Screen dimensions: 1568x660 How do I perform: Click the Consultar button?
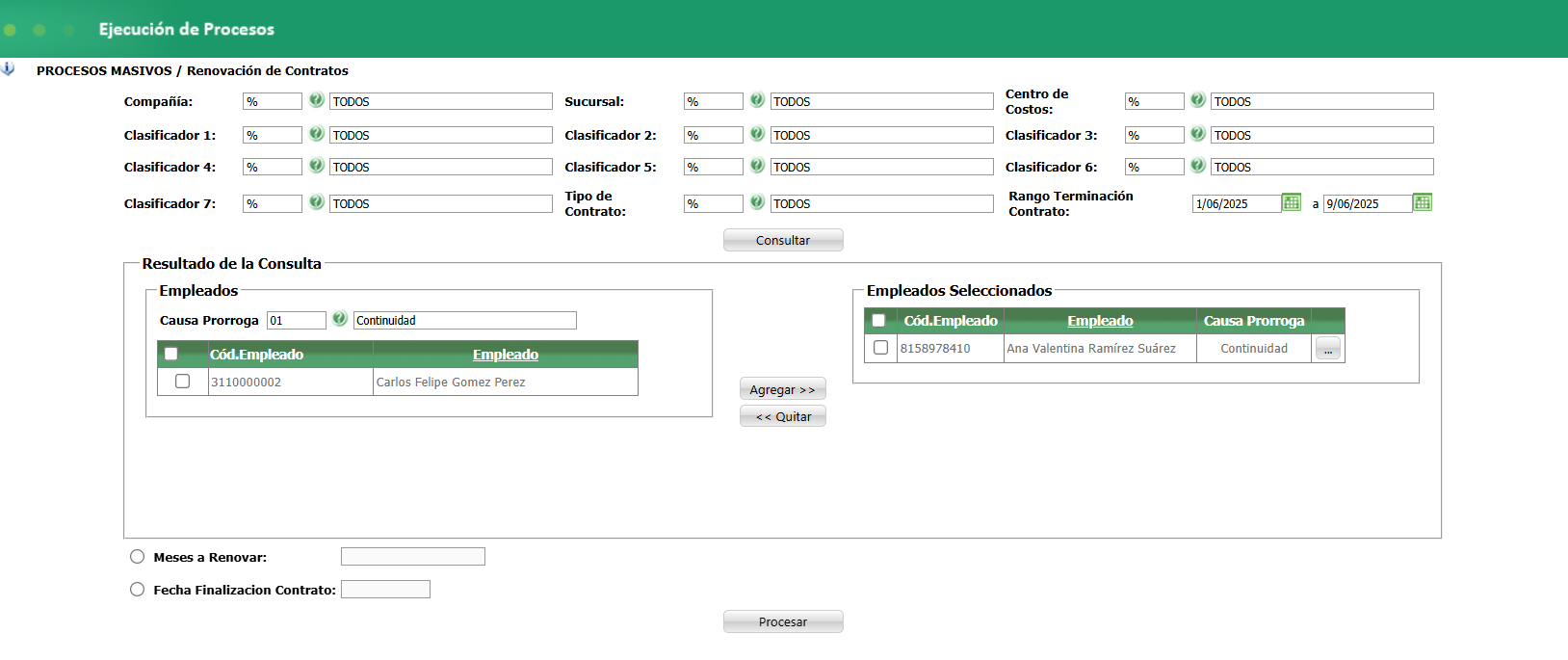click(783, 240)
